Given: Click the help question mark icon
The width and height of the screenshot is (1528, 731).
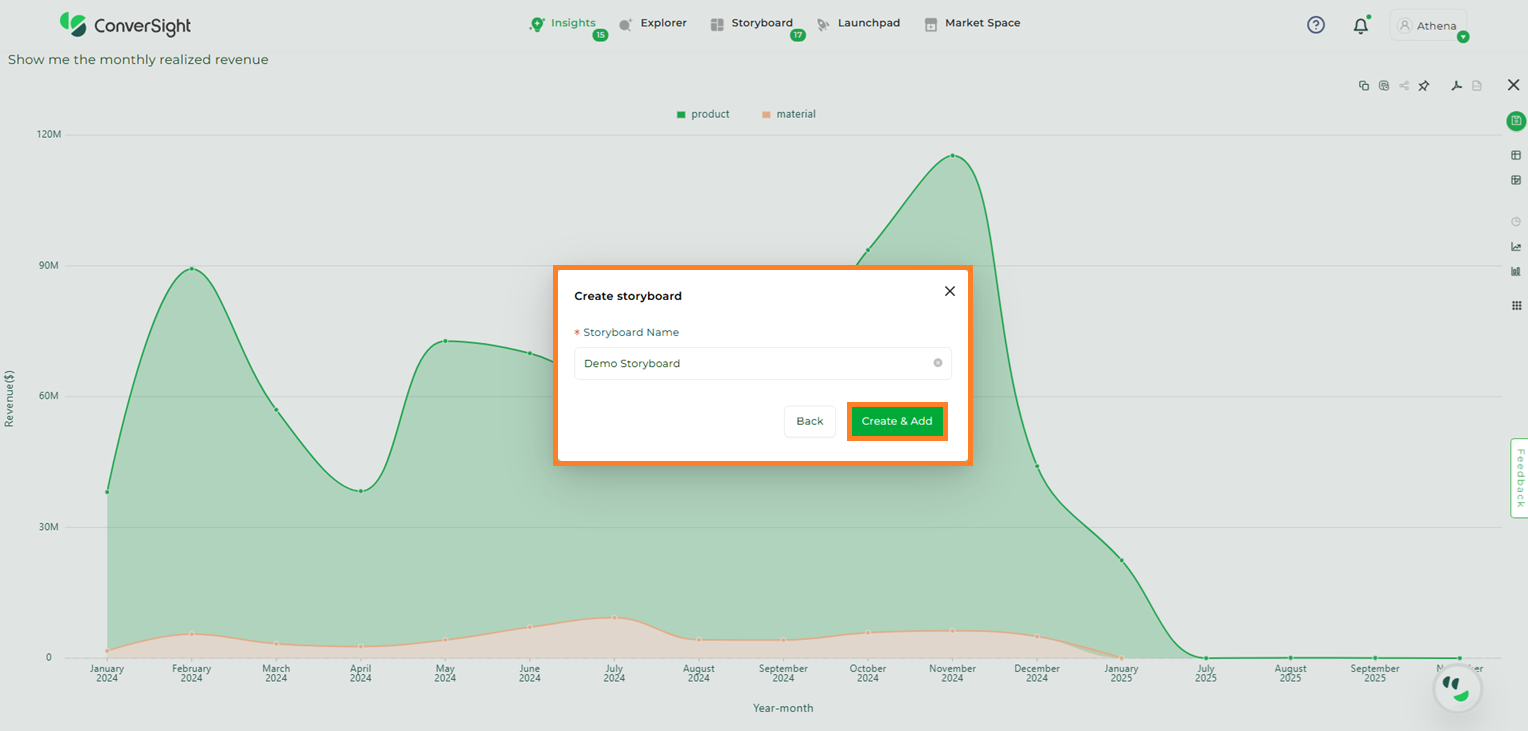Looking at the screenshot, I should point(1316,25).
